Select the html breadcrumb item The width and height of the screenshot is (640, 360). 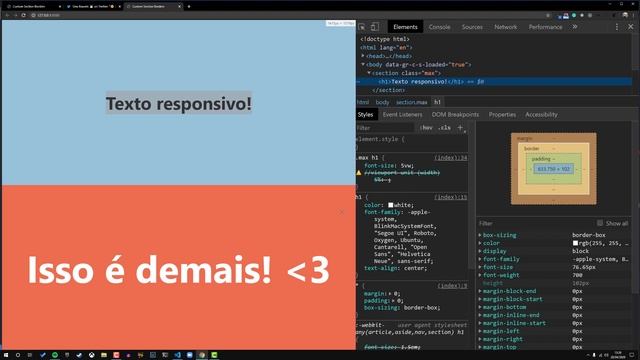point(363,102)
